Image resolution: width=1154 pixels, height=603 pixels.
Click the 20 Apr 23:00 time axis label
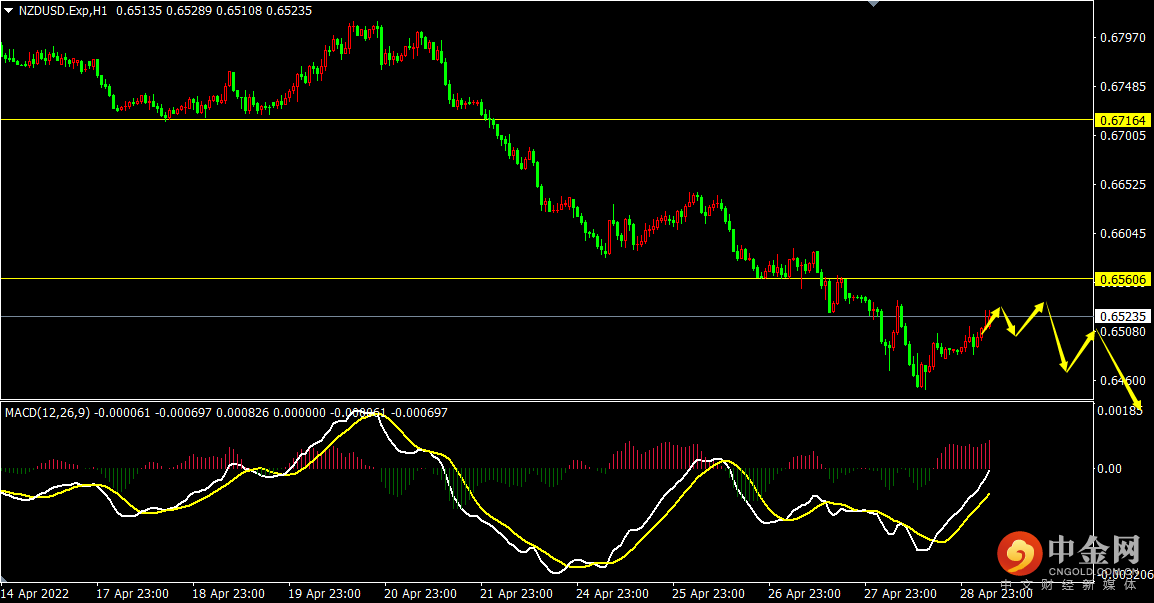click(x=420, y=593)
